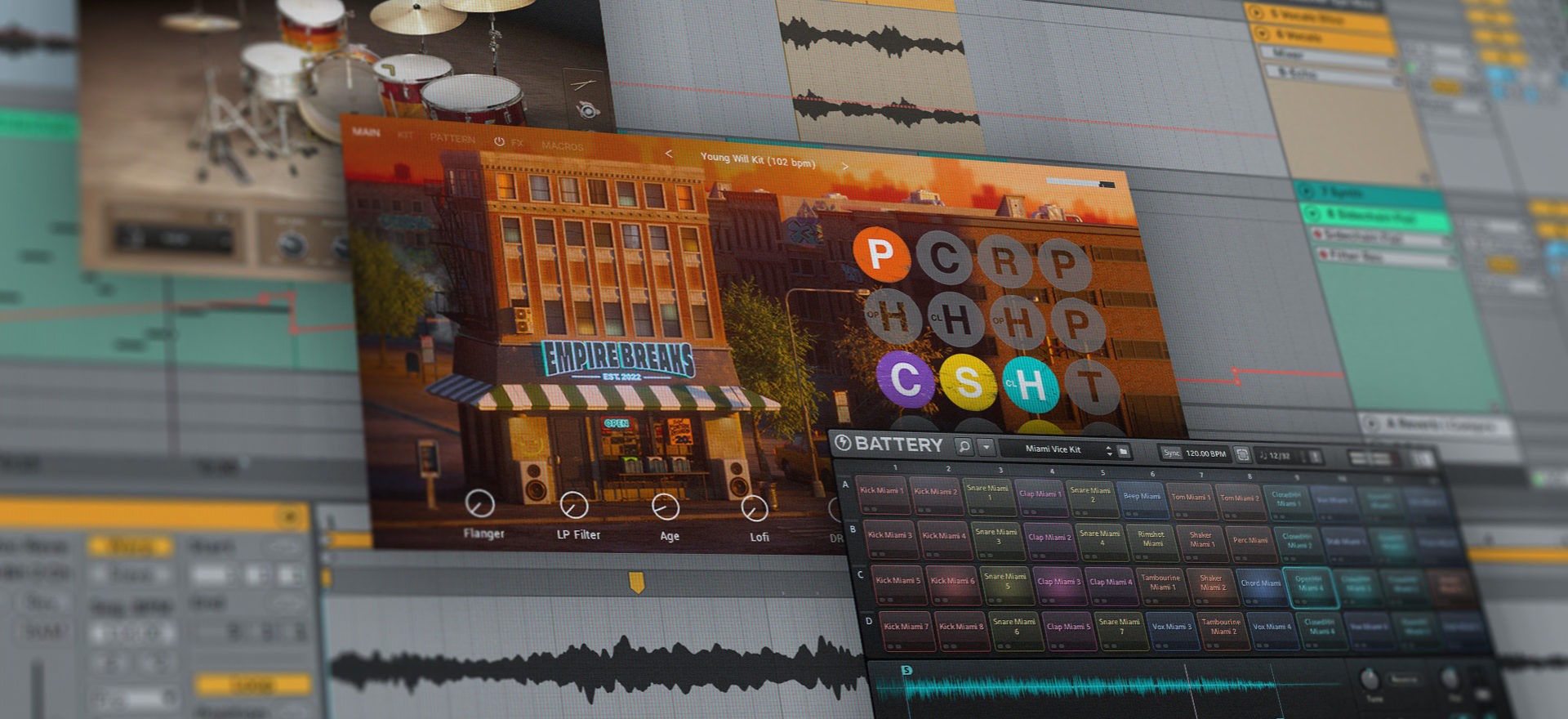Open the FX tab in Empire Breaks
This screenshot has height=719, width=1568.
click(x=517, y=142)
